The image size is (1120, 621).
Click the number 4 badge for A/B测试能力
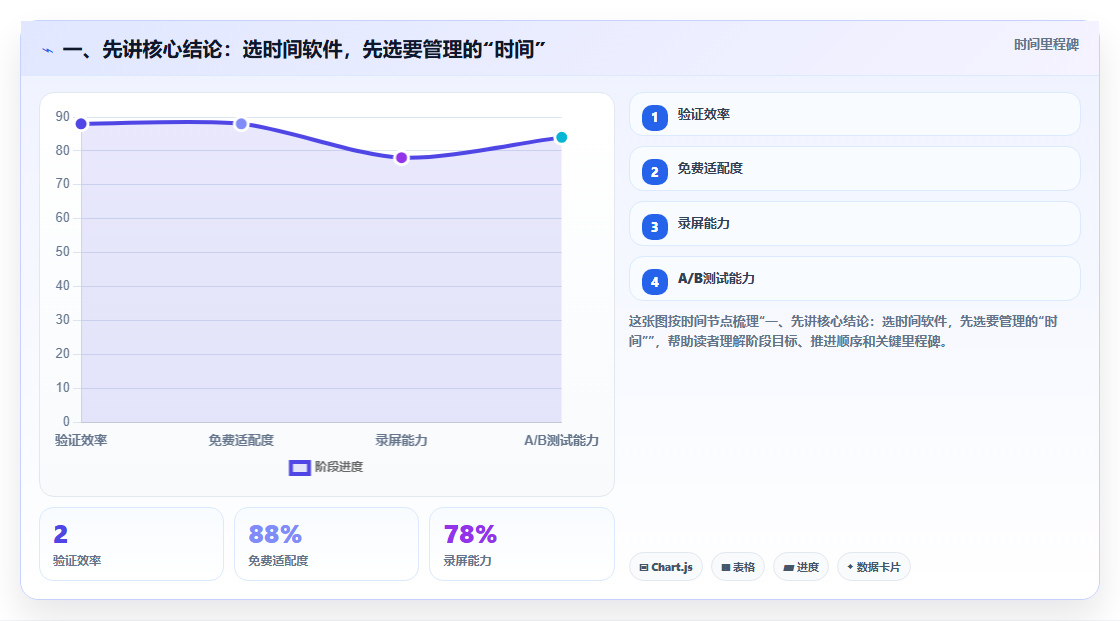pos(654,282)
